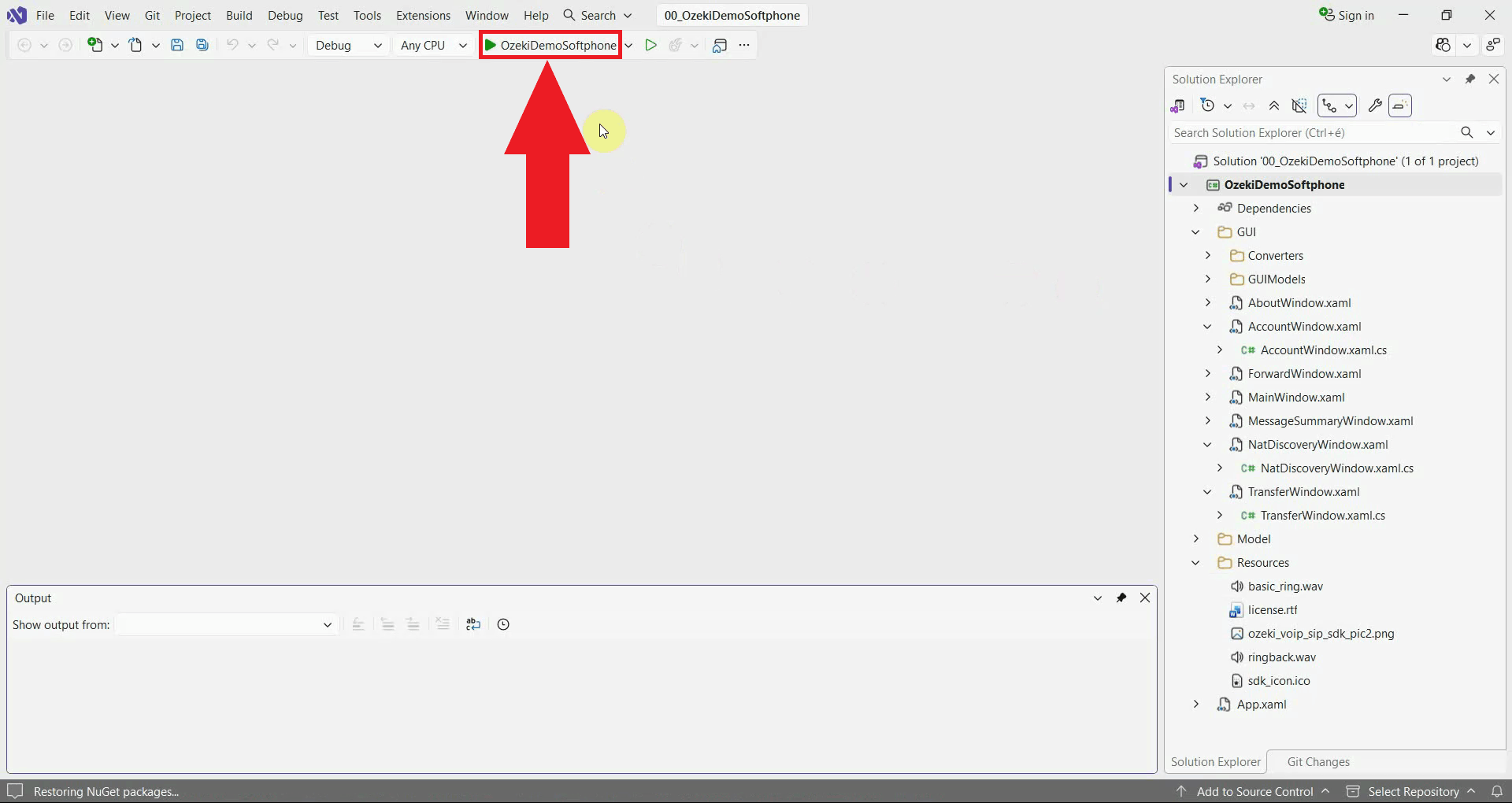Collapse the AccountWindow.xaml node
Image resolution: width=1512 pixels, height=803 pixels.
(x=1207, y=326)
